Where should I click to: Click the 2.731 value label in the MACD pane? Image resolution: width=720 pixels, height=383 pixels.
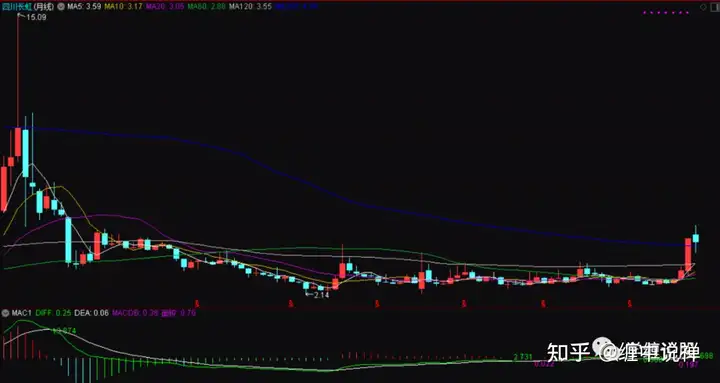[x=523, y=357]
